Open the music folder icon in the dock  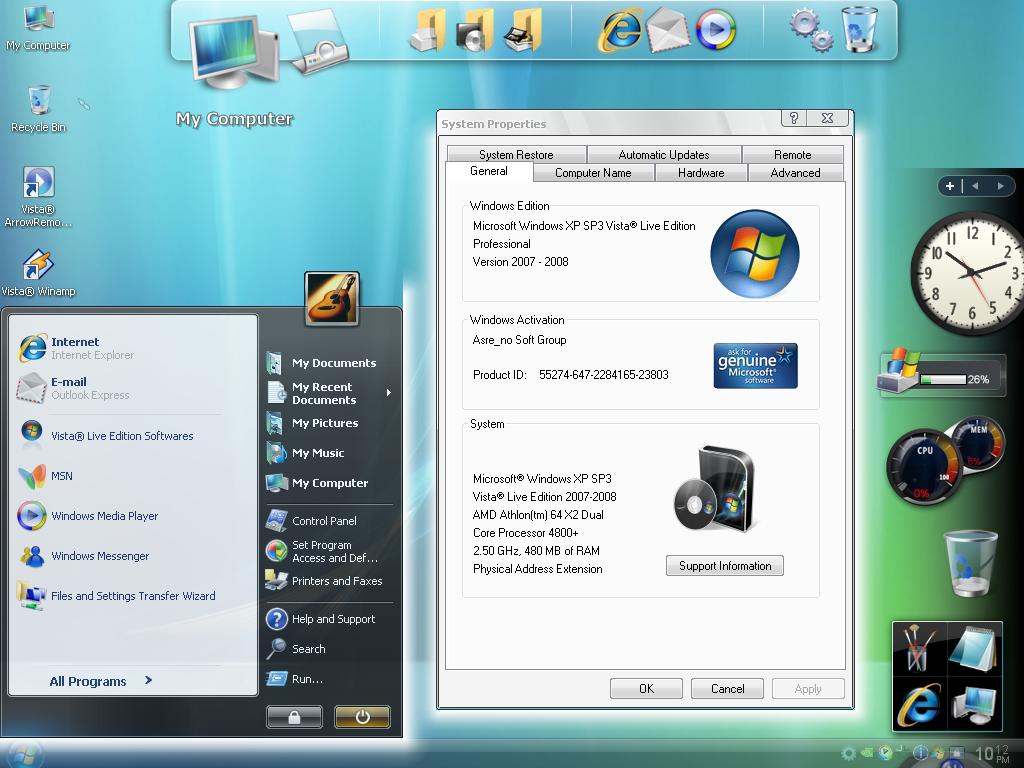(x=475, y=31)
